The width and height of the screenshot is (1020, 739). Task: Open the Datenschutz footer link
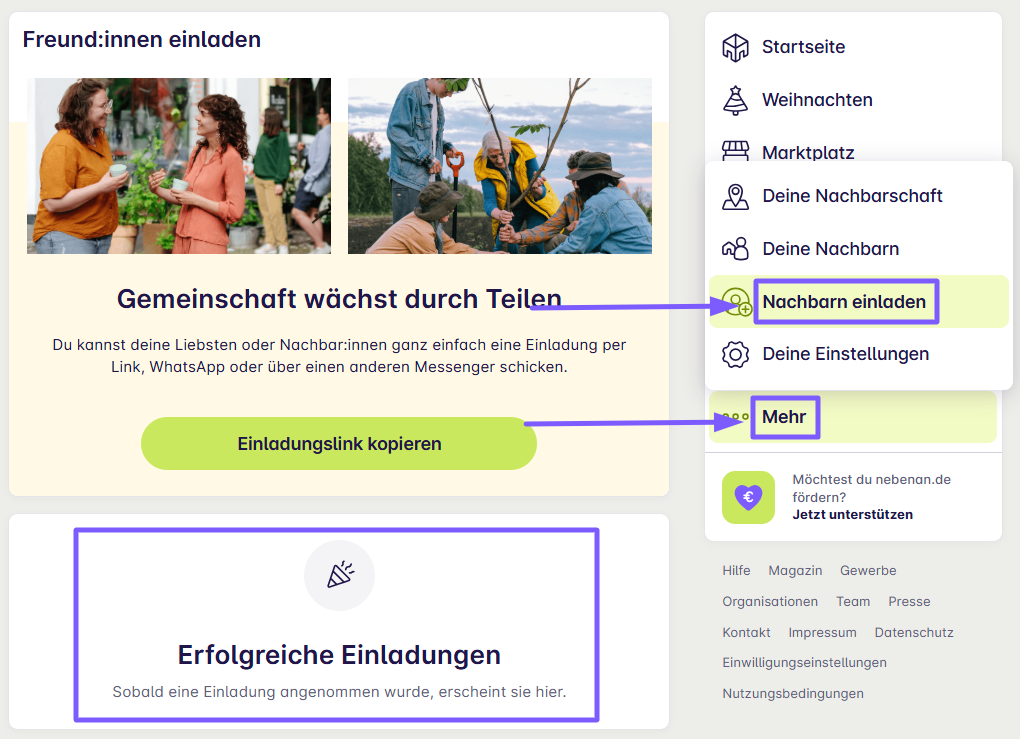(x=913, y=632)
